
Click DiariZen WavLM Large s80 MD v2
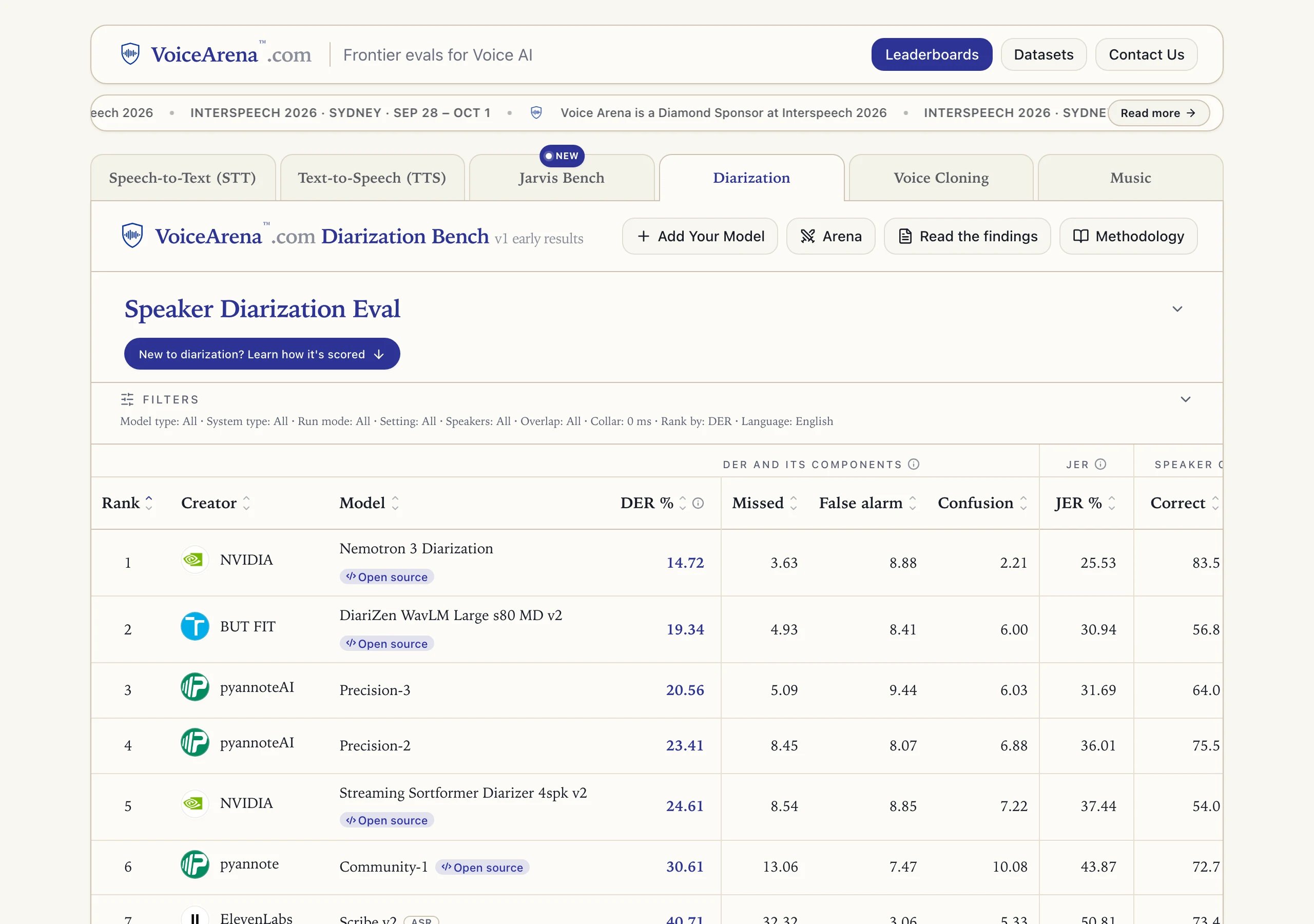pyautogui.click(x=451, y=615)
